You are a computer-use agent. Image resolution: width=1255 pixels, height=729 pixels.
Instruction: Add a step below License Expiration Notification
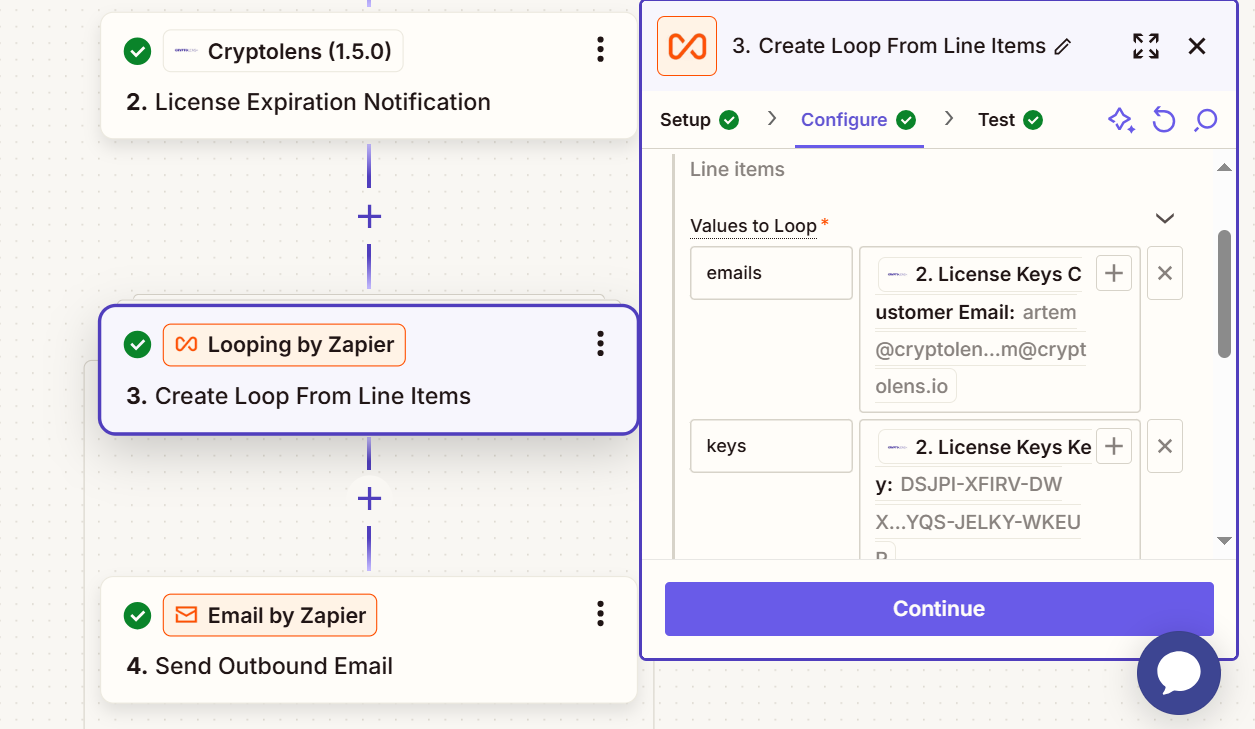click(369, 216)
